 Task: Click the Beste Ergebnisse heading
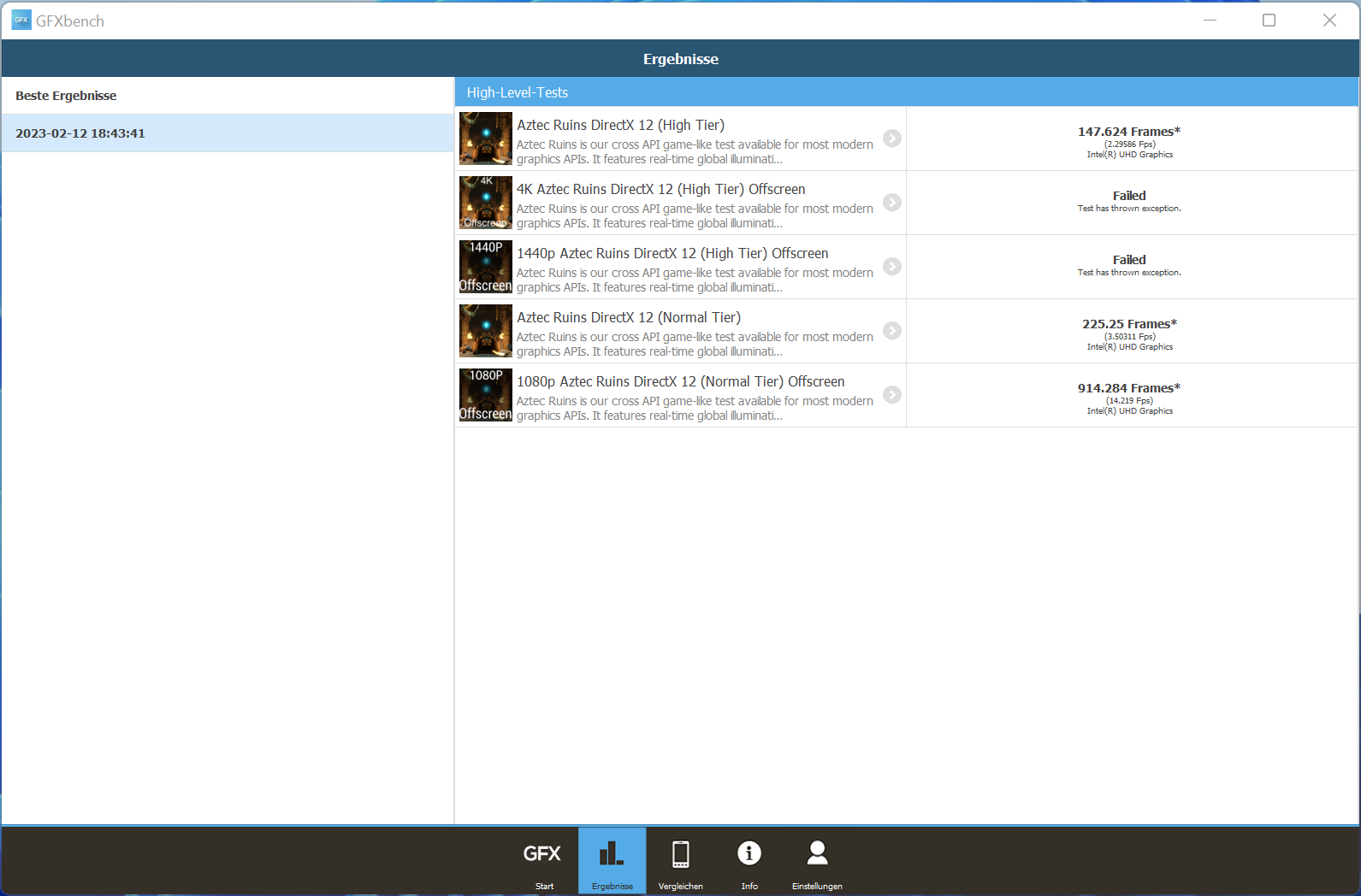tap(66, 96)
